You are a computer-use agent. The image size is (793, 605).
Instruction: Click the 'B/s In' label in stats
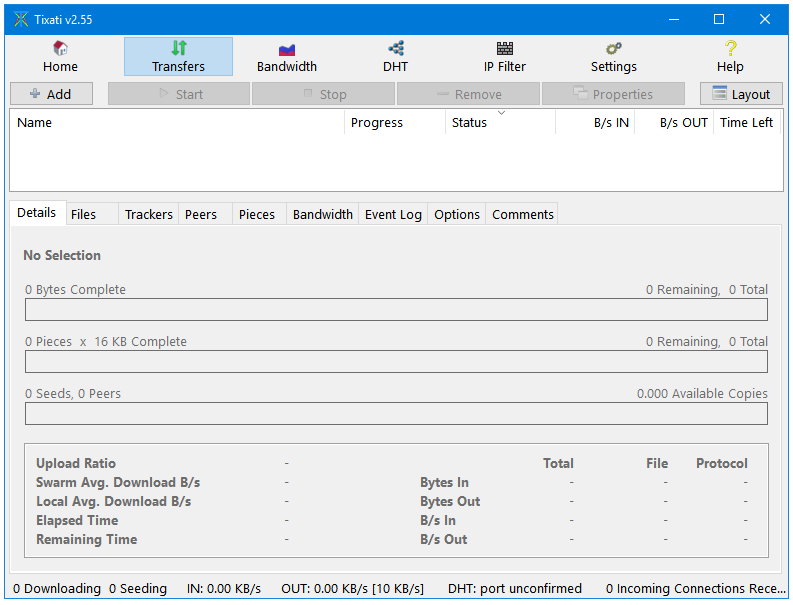coord(437,521)
